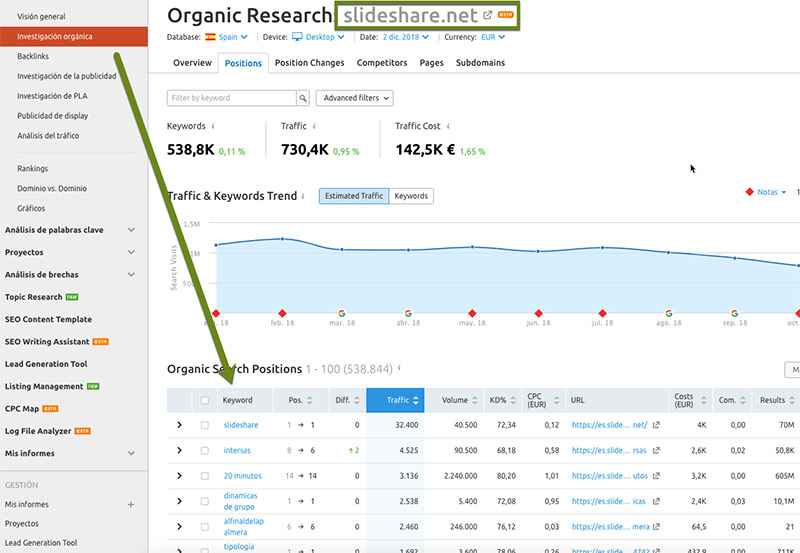Image resolution: width=800 pixels, height=553 pixels.
Task: Open Dominio vs. Dominio in sidebar
Action: click(52, 188)
